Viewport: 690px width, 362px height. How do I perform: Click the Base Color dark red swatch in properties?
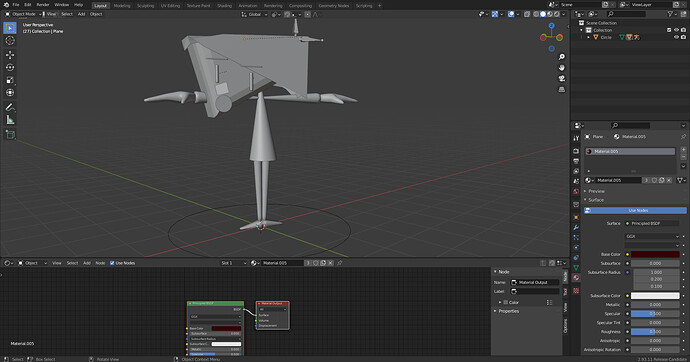655,254
